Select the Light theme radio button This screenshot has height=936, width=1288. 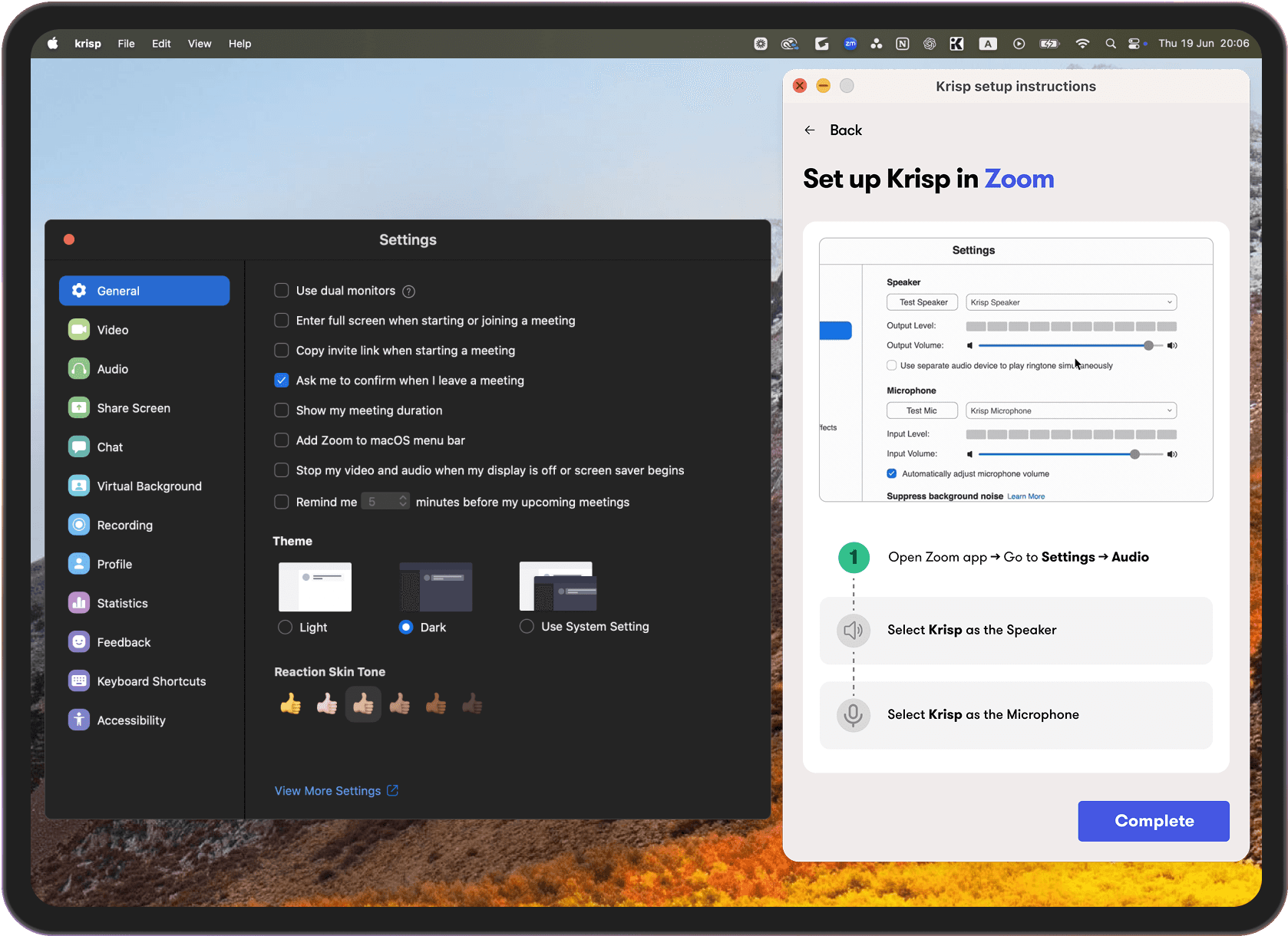[286, 627]
